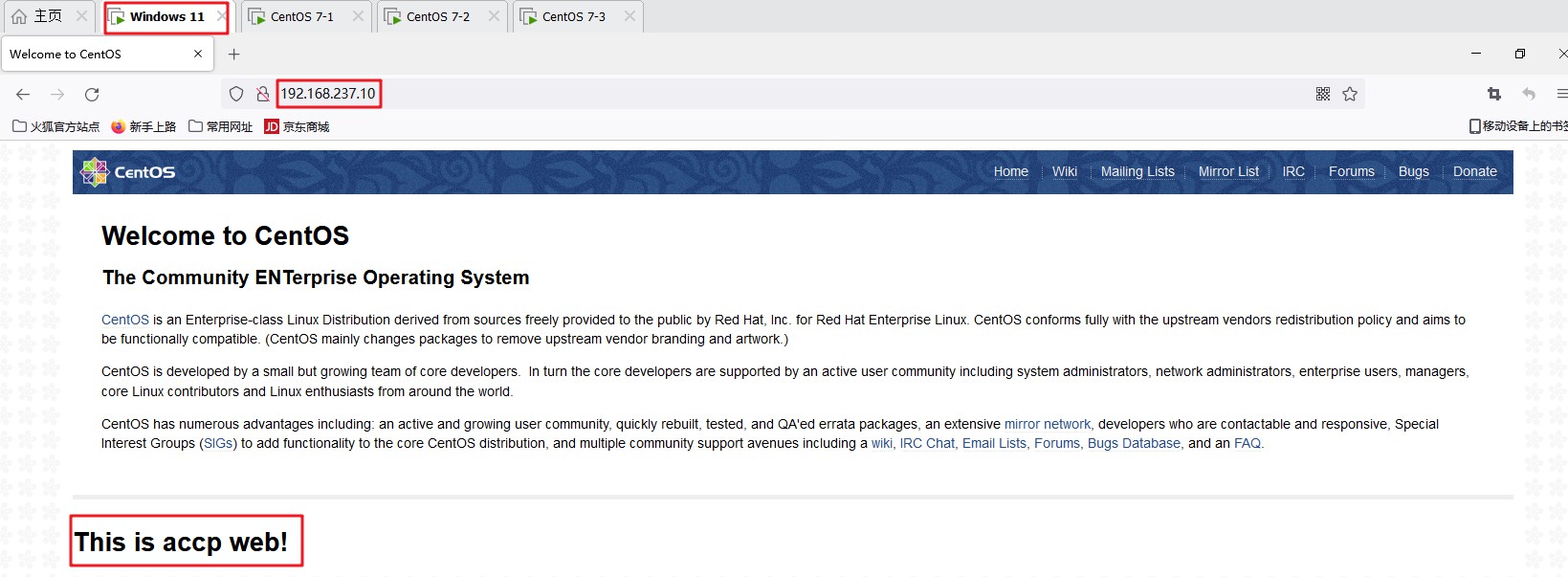
Task: Follow the Forums link in paragraph
Action: (1057, 443)
